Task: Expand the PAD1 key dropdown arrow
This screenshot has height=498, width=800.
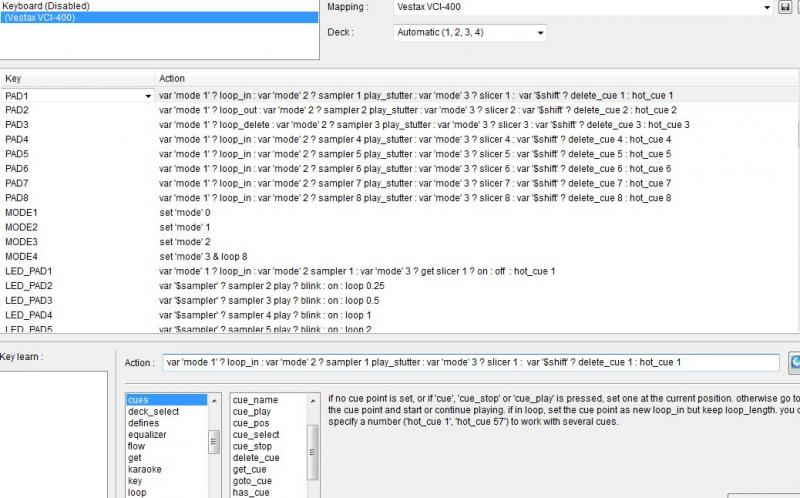Action: 148,96
